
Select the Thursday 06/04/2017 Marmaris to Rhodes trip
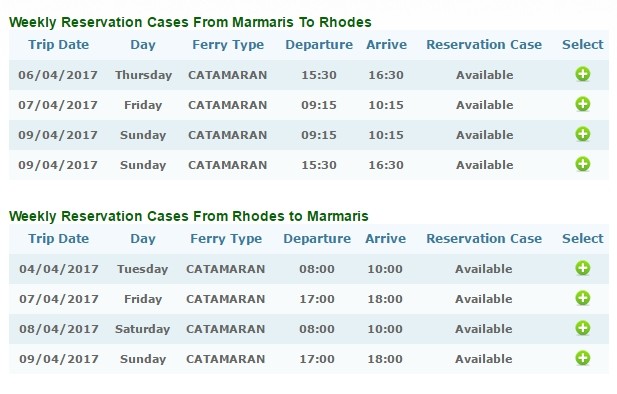pyautogui.click(x=583, y=74)
